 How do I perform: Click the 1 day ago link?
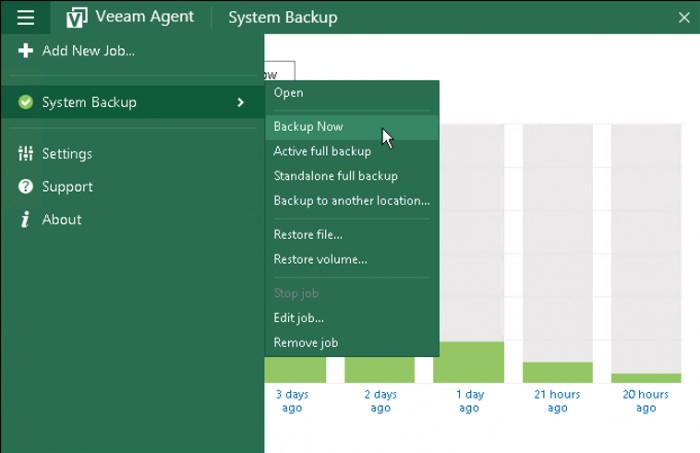coord(469,401)
